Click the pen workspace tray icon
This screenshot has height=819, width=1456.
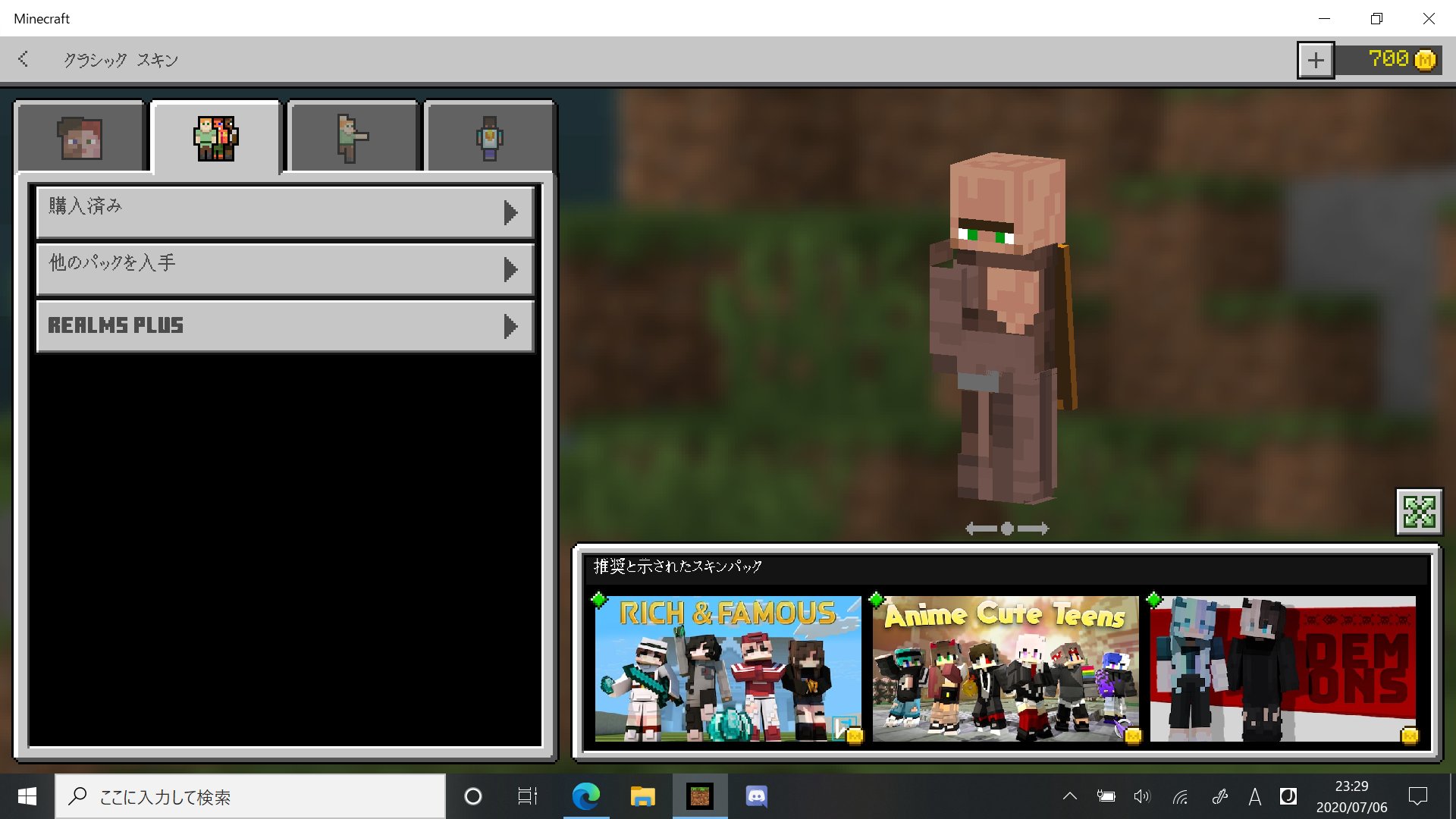point(1219,796)
